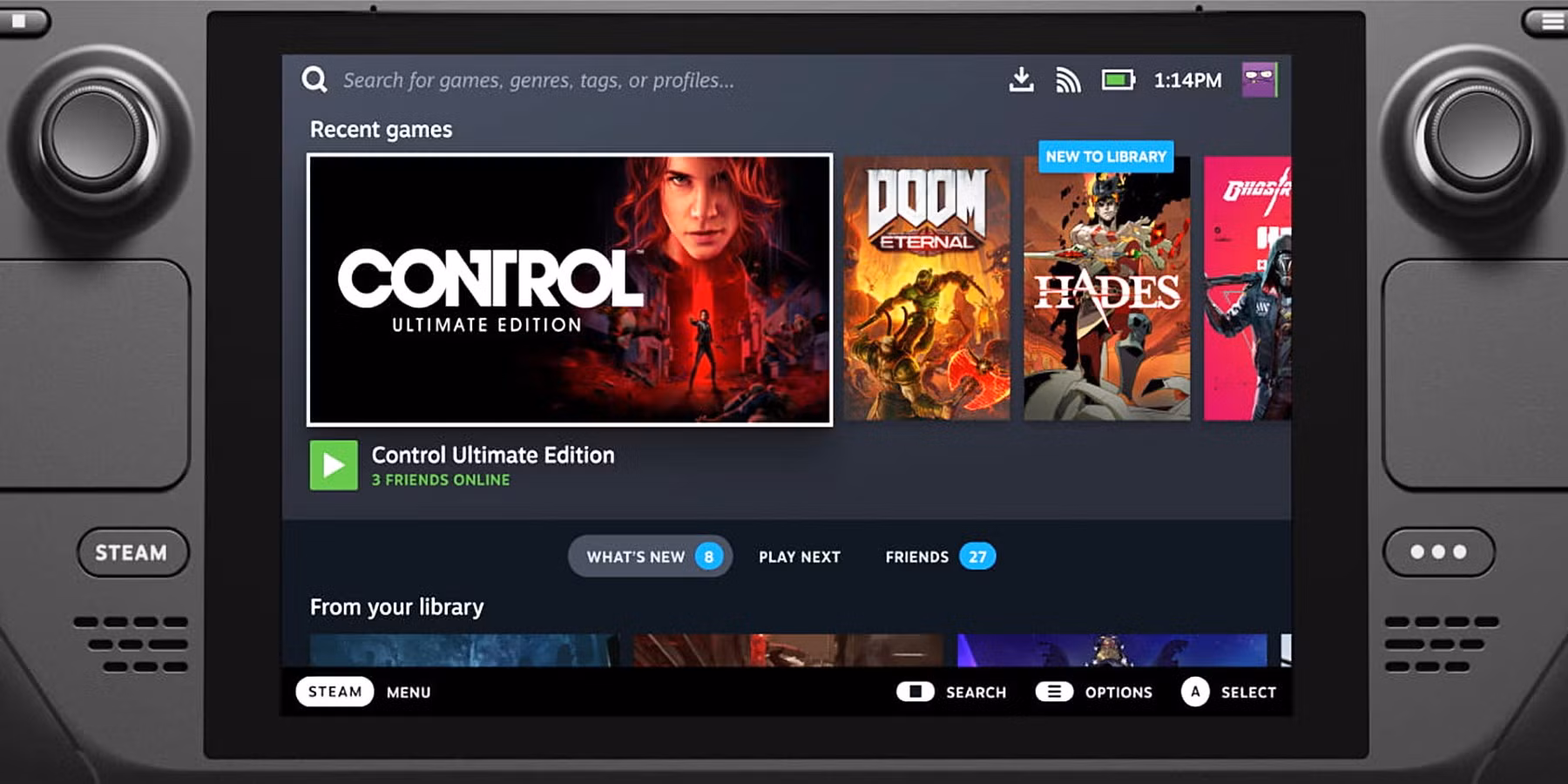Click the MENU label in footer

coord(409,693)
